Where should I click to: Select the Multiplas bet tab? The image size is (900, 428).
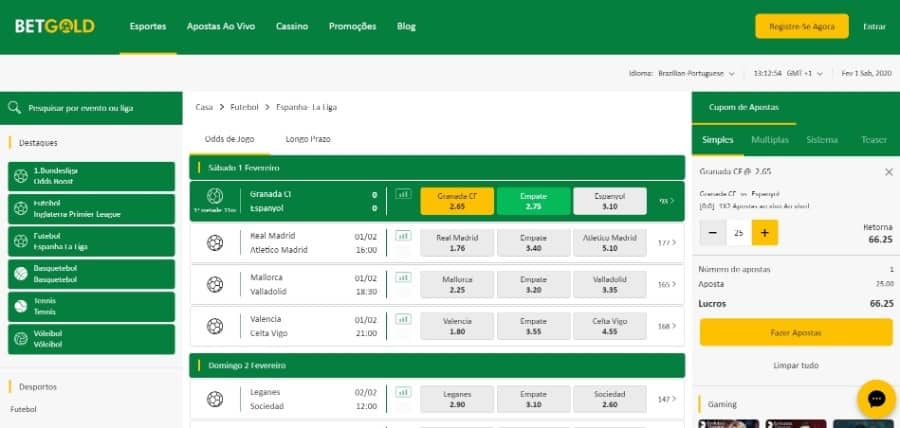770,140
